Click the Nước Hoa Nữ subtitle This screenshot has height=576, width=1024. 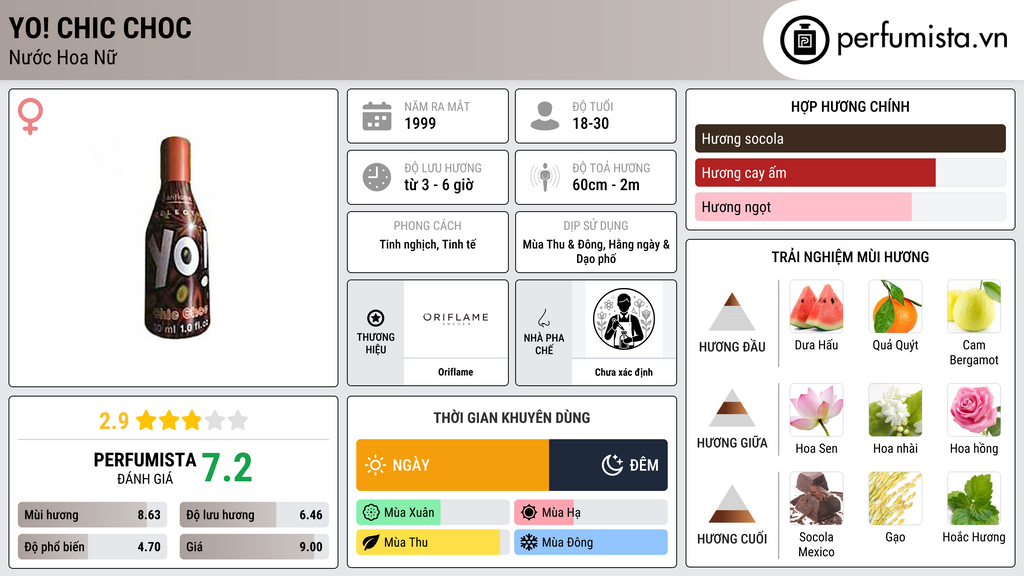click(x=63, y=57)
